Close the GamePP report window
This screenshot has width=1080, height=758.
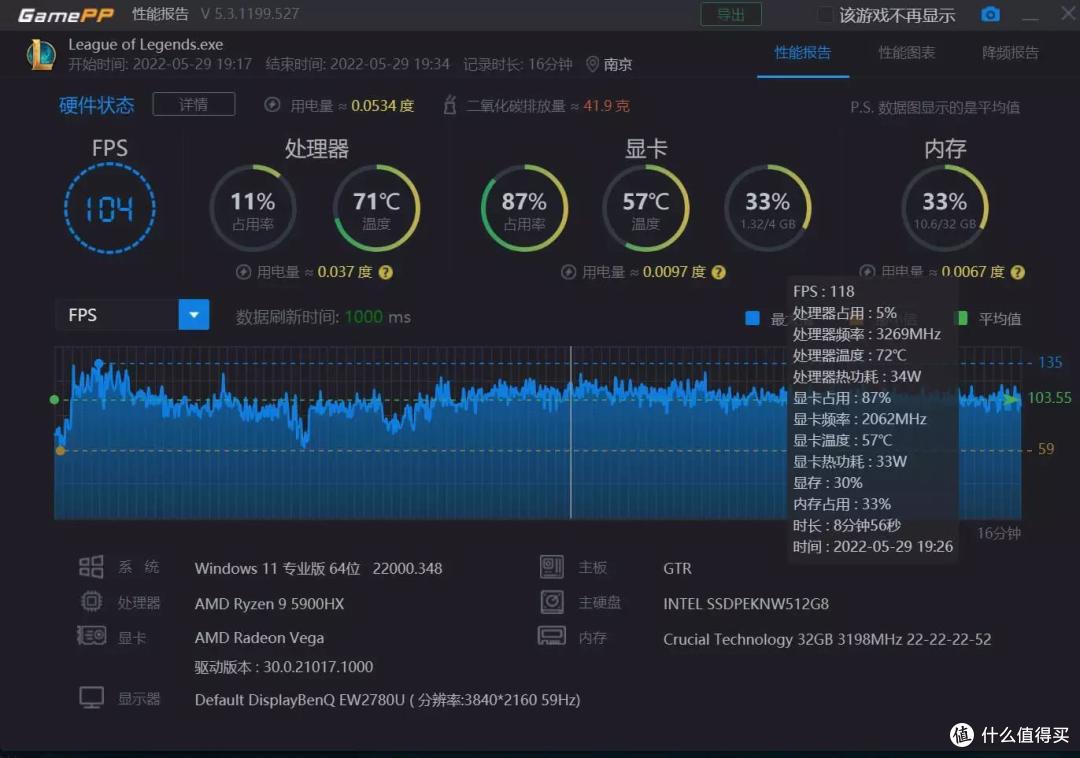[x=1068, y=12]
